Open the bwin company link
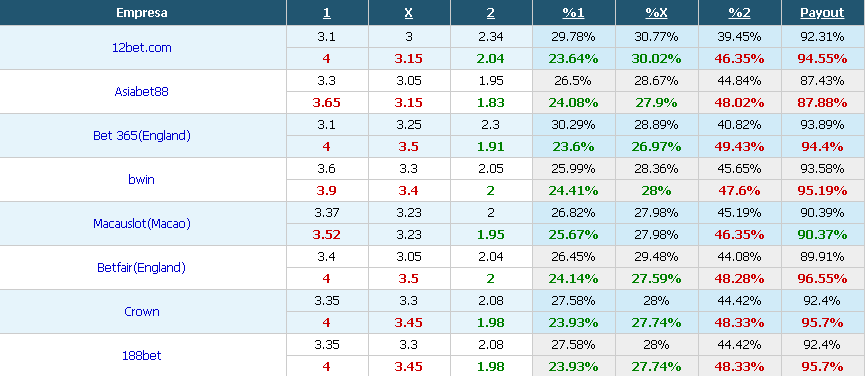865x376 pixels. point(142,180)
